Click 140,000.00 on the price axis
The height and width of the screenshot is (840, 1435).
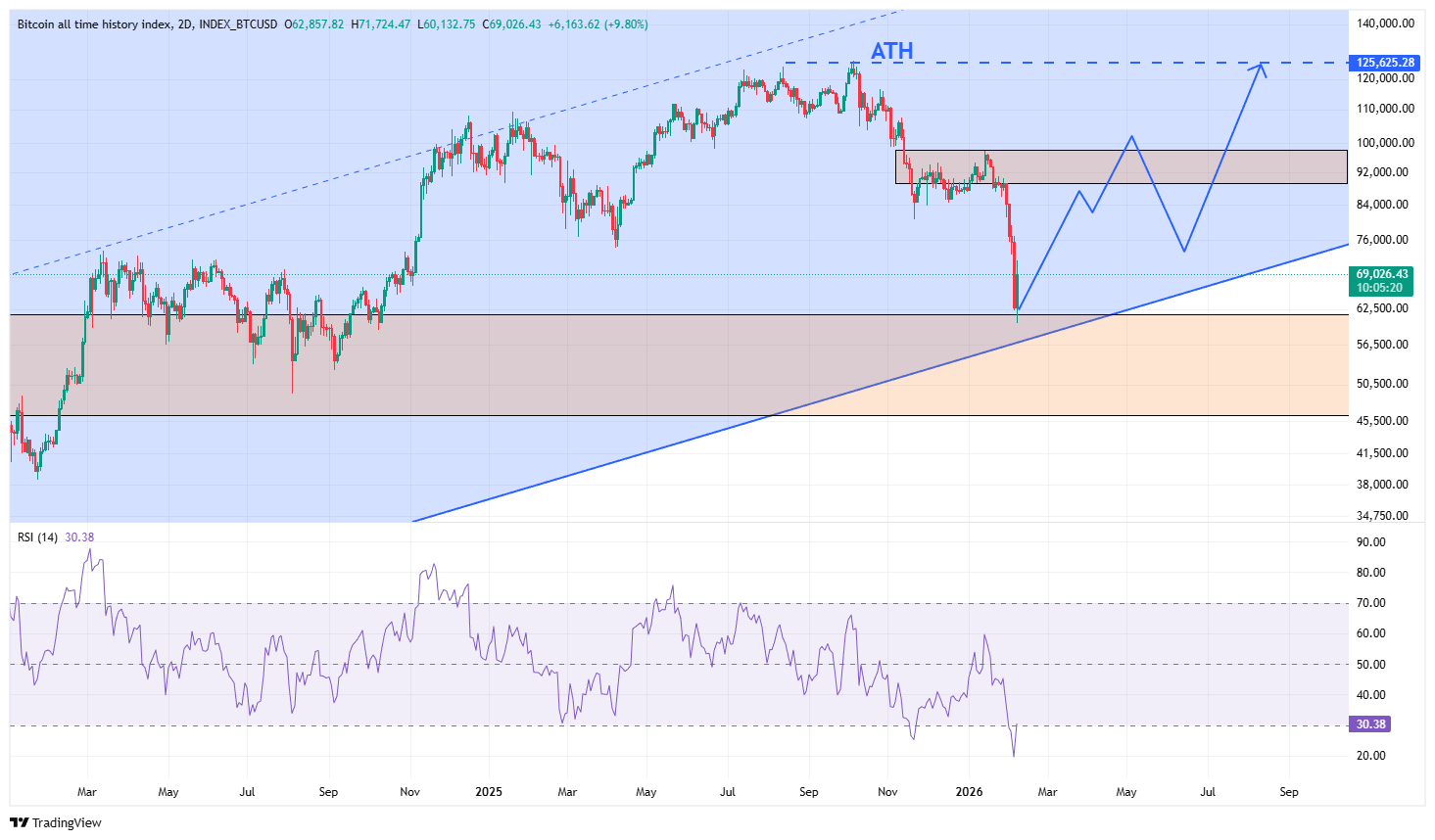[1384, 23]
